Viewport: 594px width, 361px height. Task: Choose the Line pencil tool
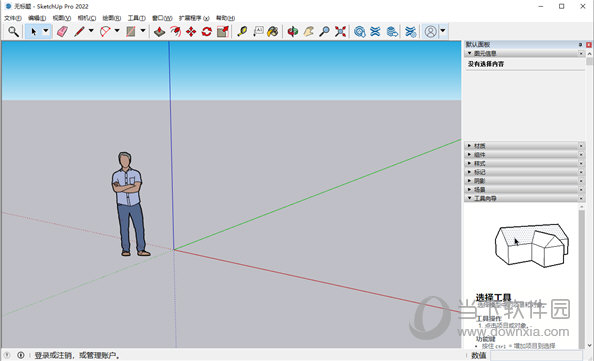(x=79, y=31)
